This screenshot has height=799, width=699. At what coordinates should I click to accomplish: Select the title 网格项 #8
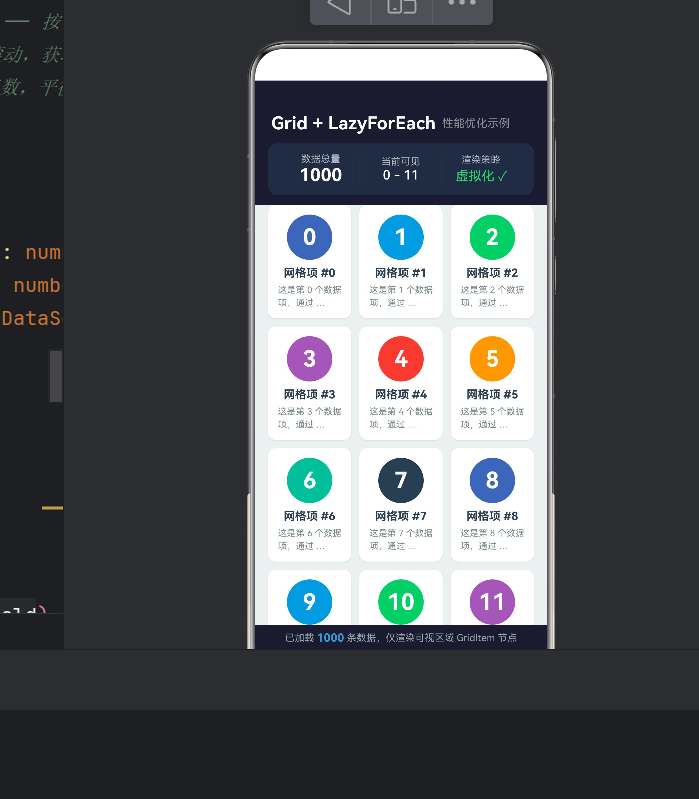pos(492,516)
